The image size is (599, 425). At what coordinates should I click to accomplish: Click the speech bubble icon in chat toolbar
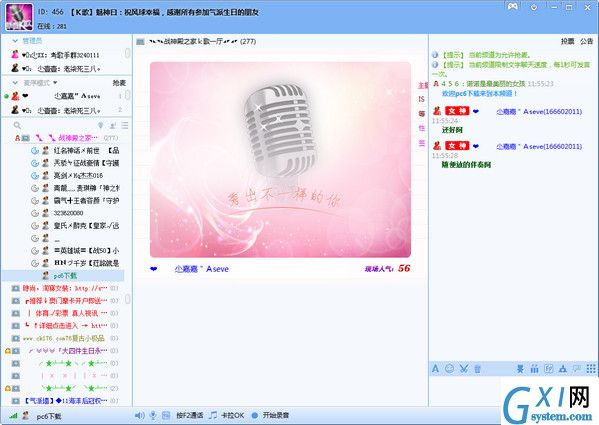tap(577, 368)
